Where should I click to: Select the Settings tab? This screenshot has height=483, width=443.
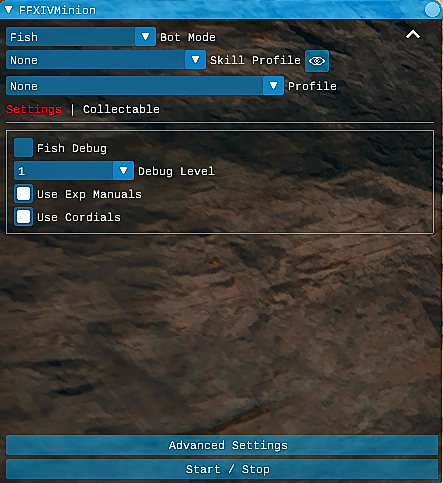tap(34, 109)
